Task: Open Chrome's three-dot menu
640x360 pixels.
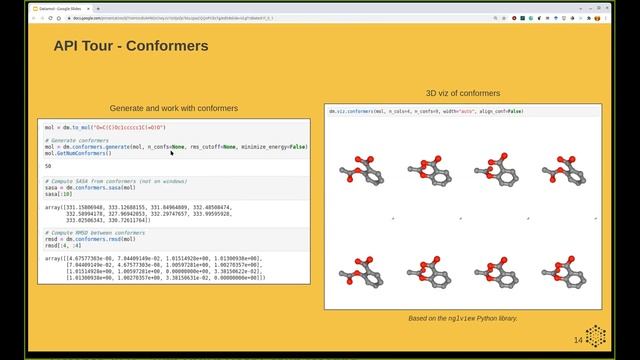Action: click(x=606, y=18)
